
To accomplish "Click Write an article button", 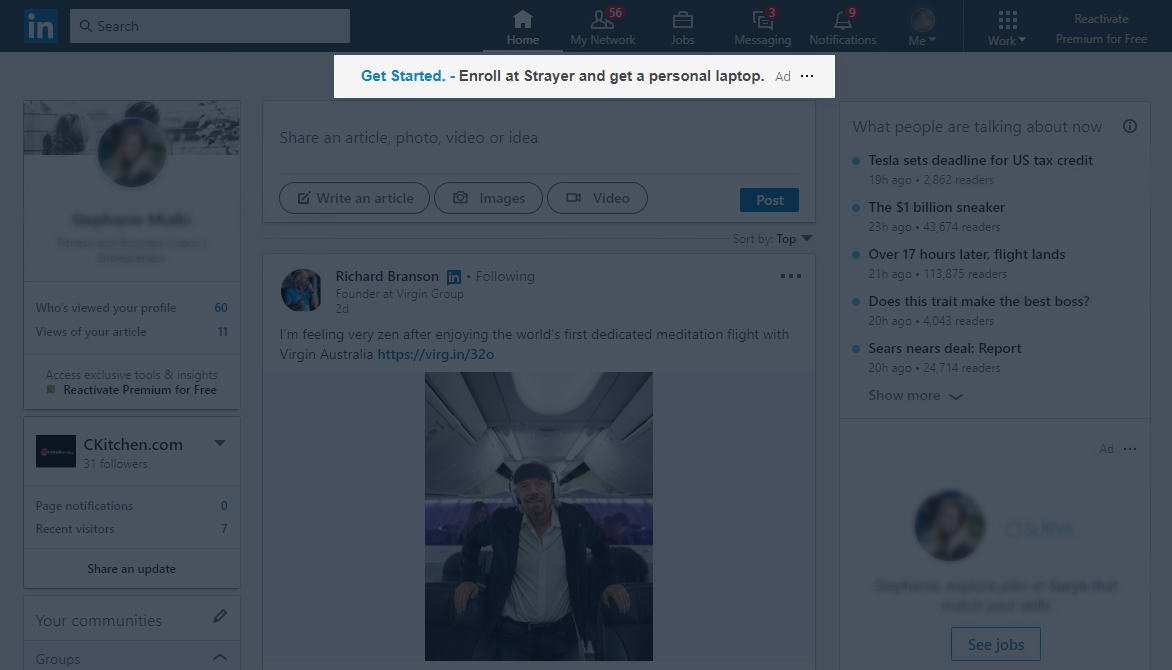I will tap(354, 198).
